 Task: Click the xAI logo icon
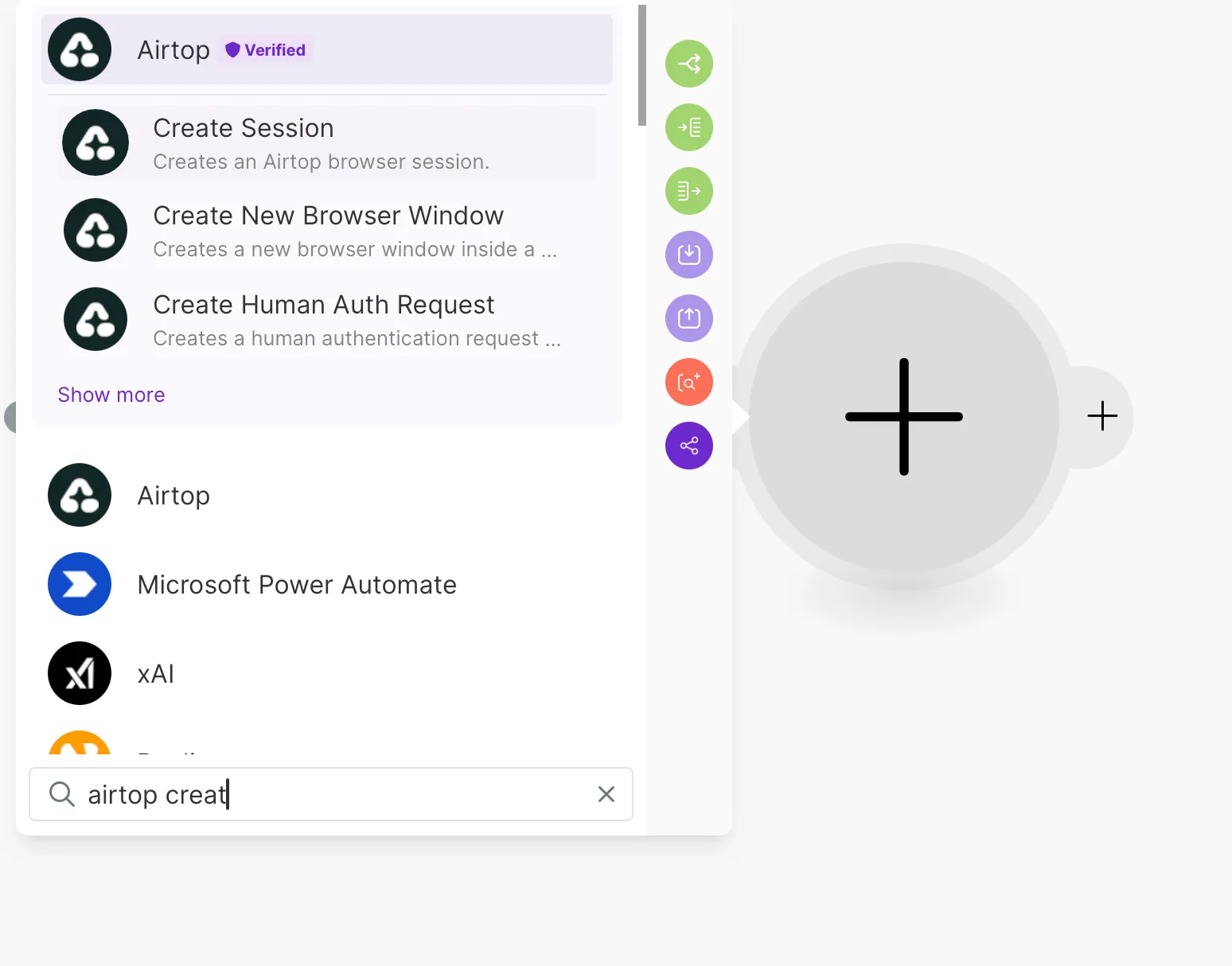pos(80,673)
